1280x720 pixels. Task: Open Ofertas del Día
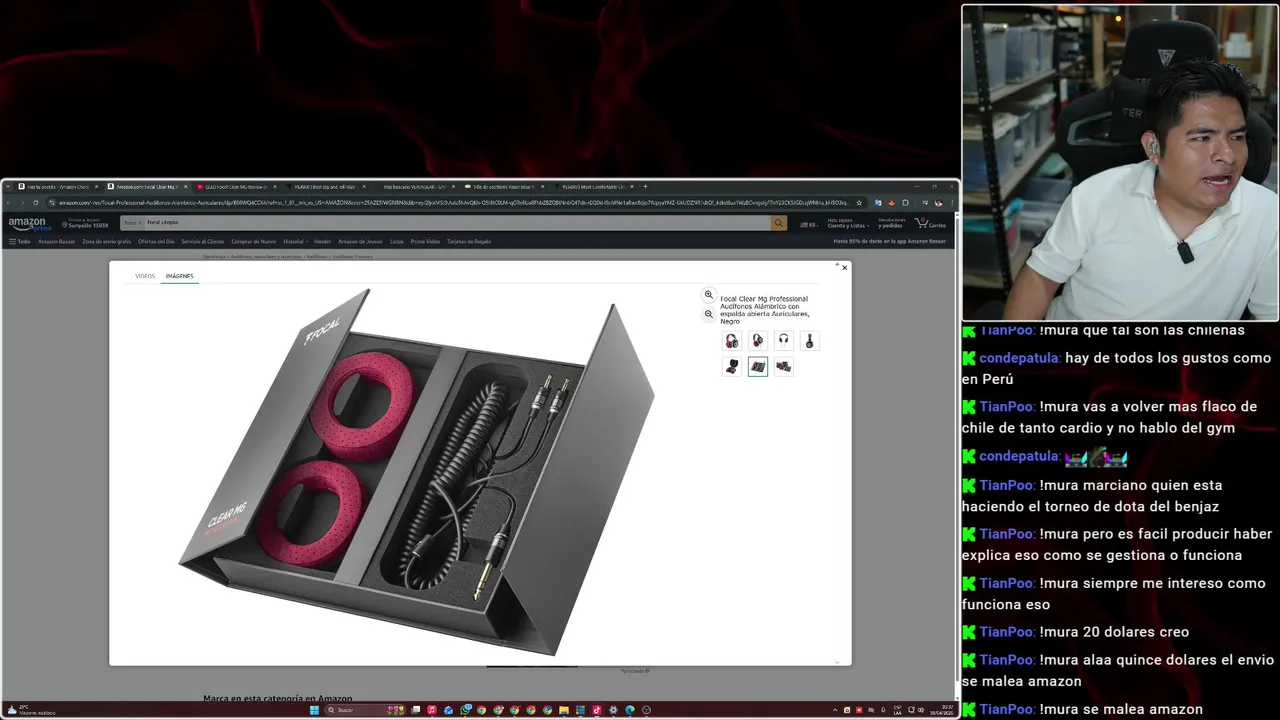click(156, 241)
